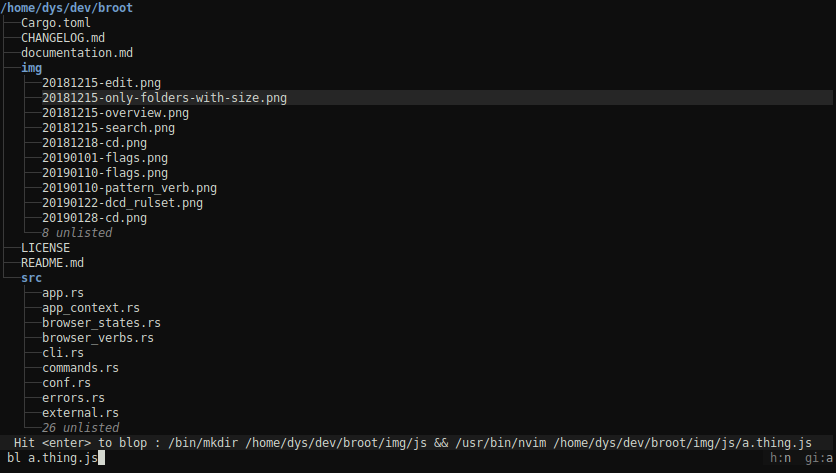Viewport: 836px width, 473px height.
Task: Click the 26 unlisted entry under src
Action: click(81, 428)
